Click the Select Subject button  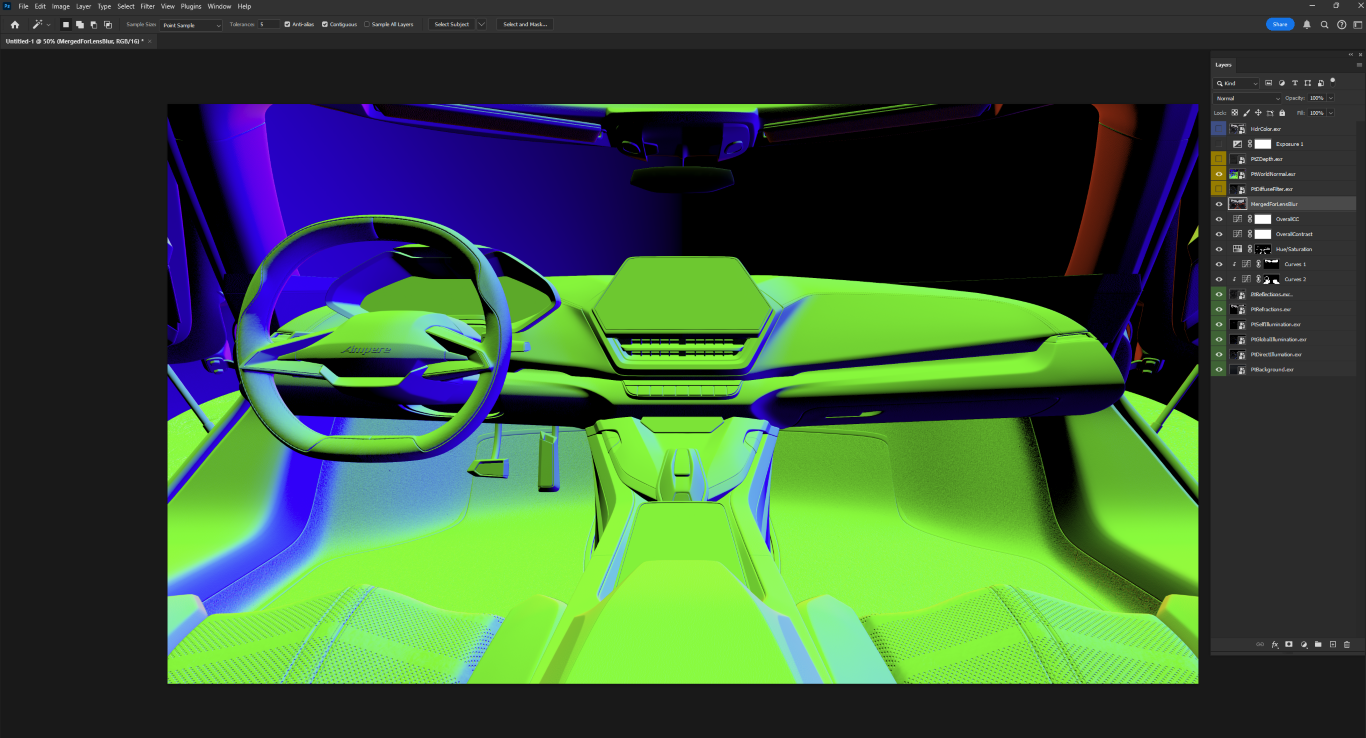[x=451, y=24]
